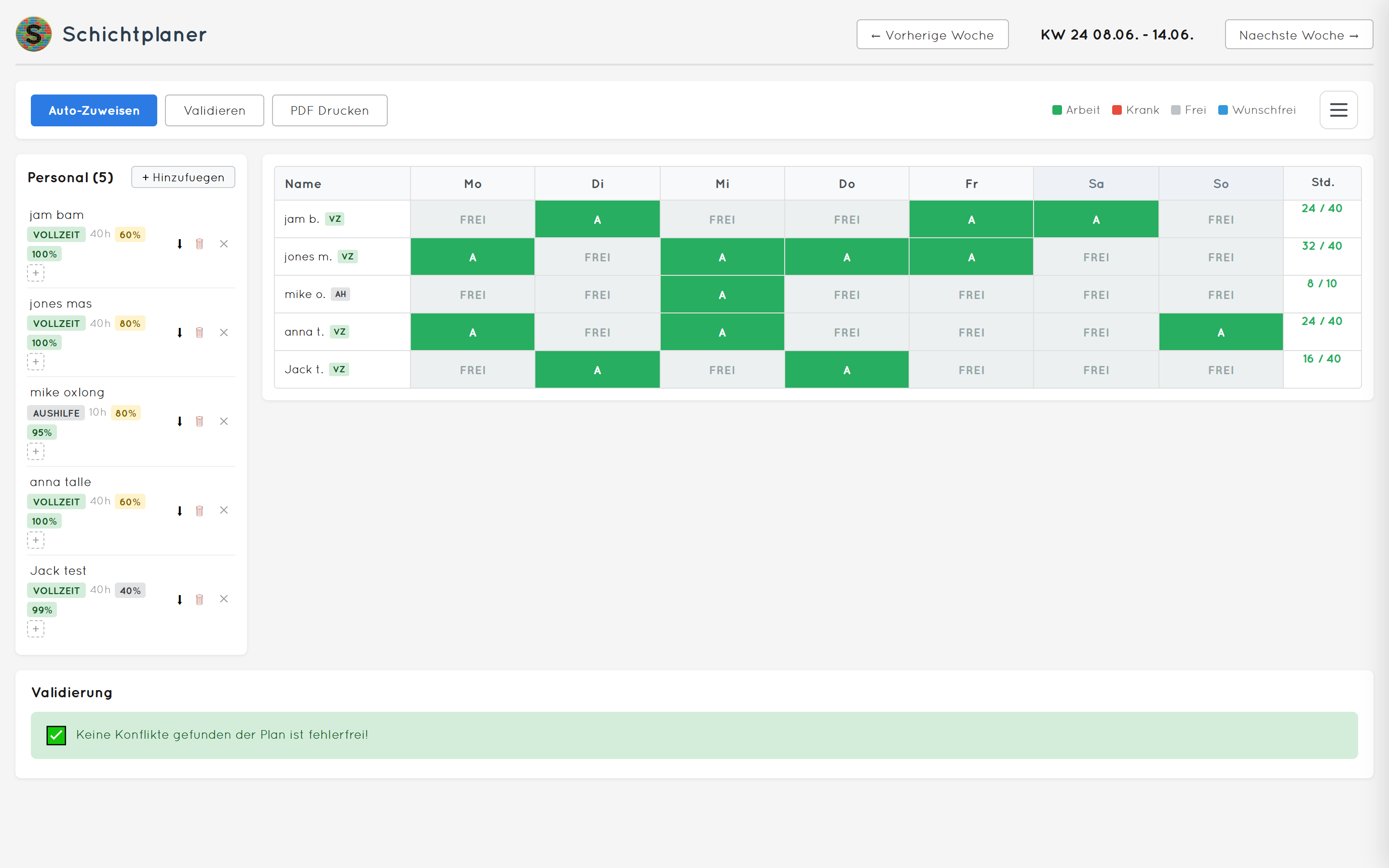Image resolution: width=1389 pixels, height=868 pixels.
Task: Toggle jam b. Monday FREI cell
Action: pos(472,219)
